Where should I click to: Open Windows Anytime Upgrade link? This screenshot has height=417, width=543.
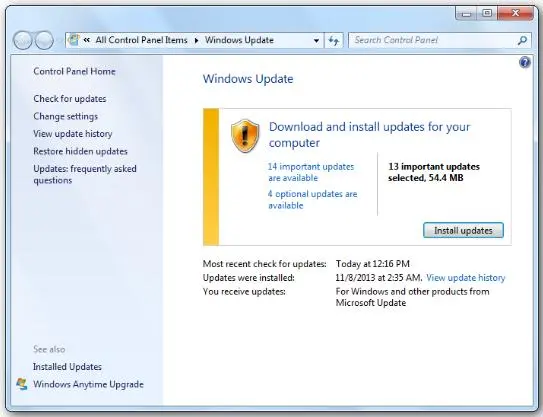click(88, 384)
